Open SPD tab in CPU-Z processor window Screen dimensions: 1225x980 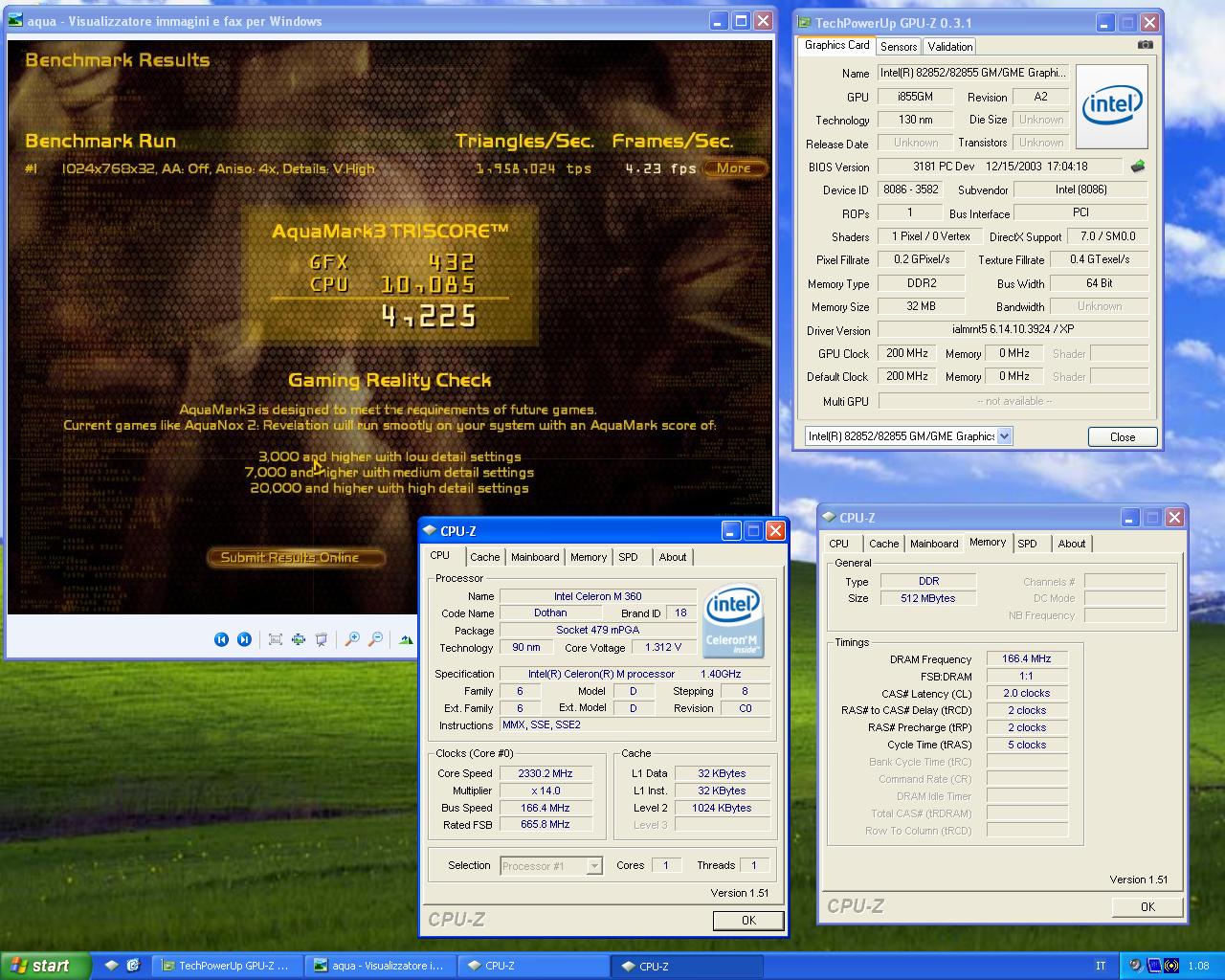click(628, 557)
